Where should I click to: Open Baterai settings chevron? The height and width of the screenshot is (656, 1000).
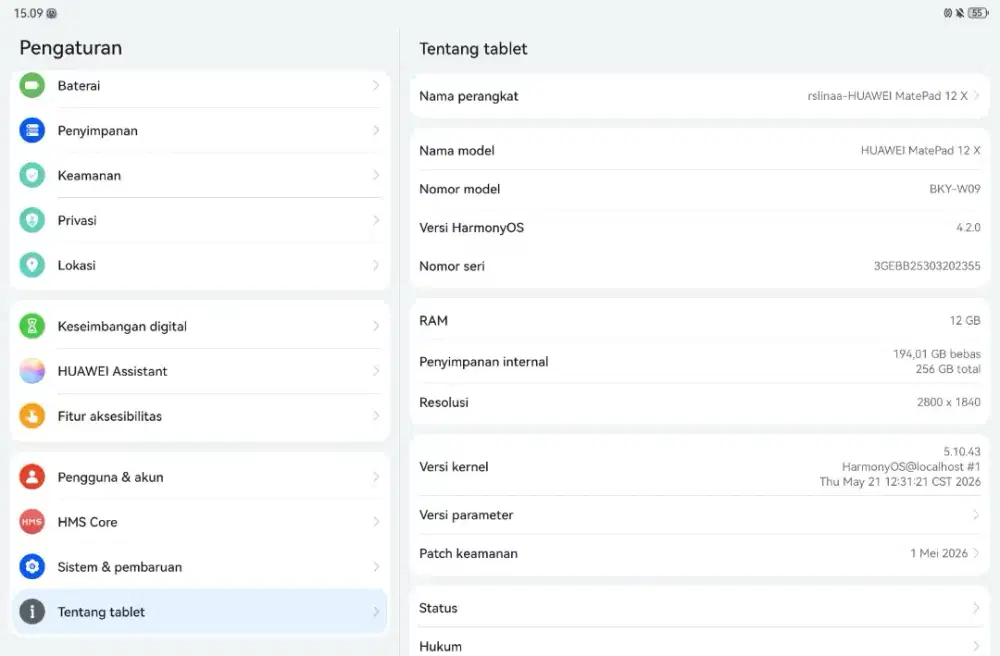click(376, 85)
